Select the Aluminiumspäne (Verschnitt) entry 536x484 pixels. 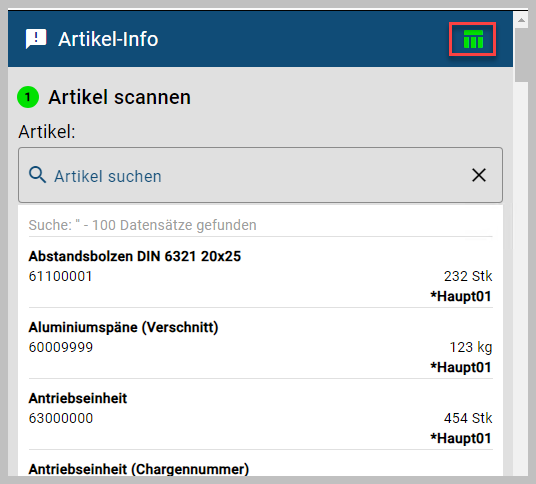[260, 346]
